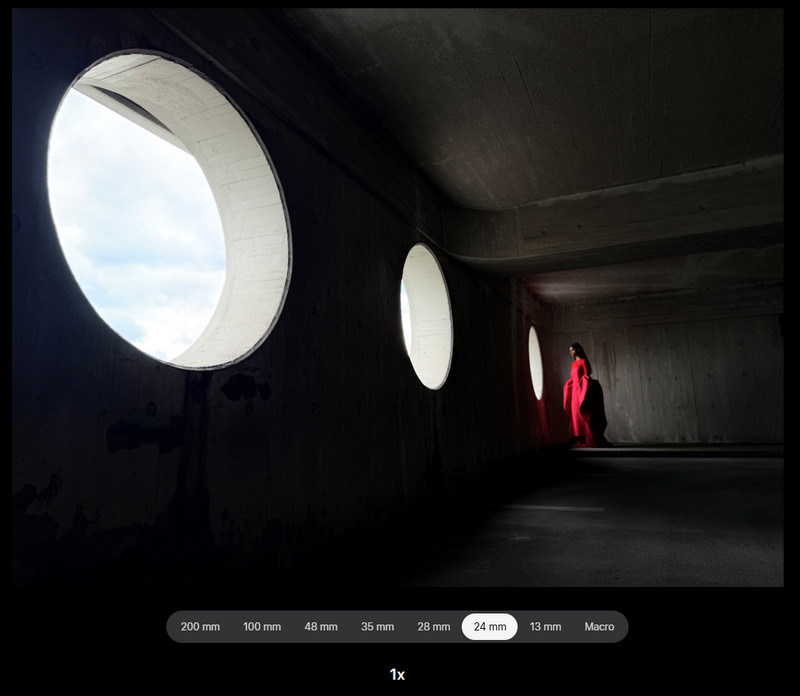Select the 200 mm focal length

click(200, 627)
